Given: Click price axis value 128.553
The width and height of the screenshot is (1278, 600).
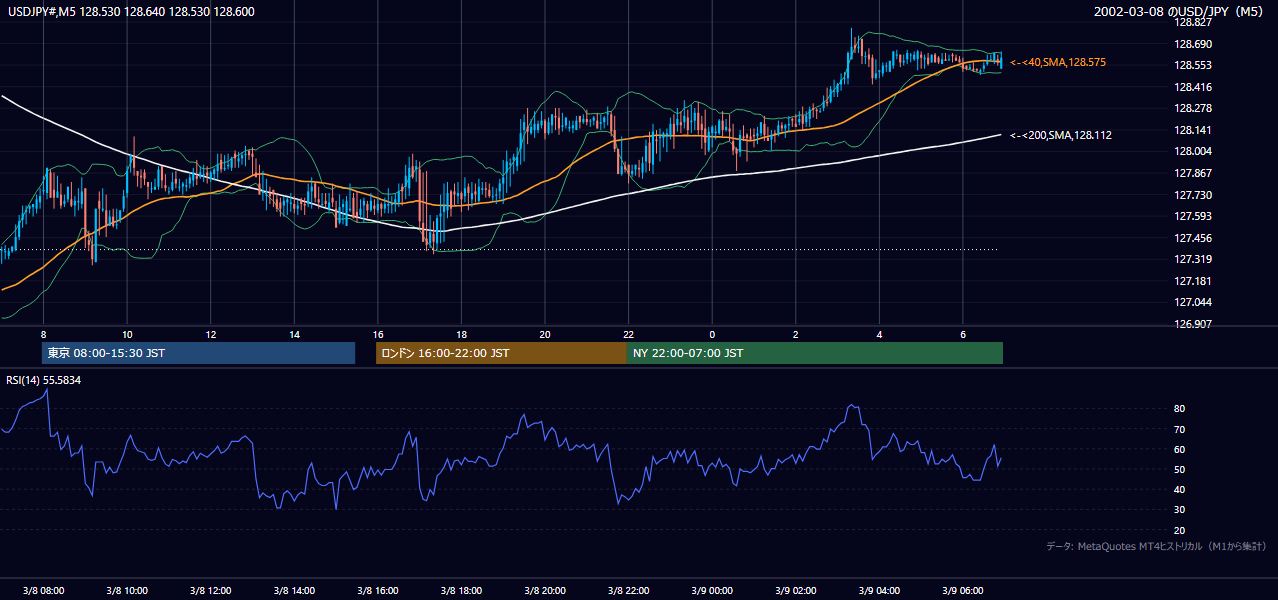Looking at the screenshot, I should point(1193,65).
